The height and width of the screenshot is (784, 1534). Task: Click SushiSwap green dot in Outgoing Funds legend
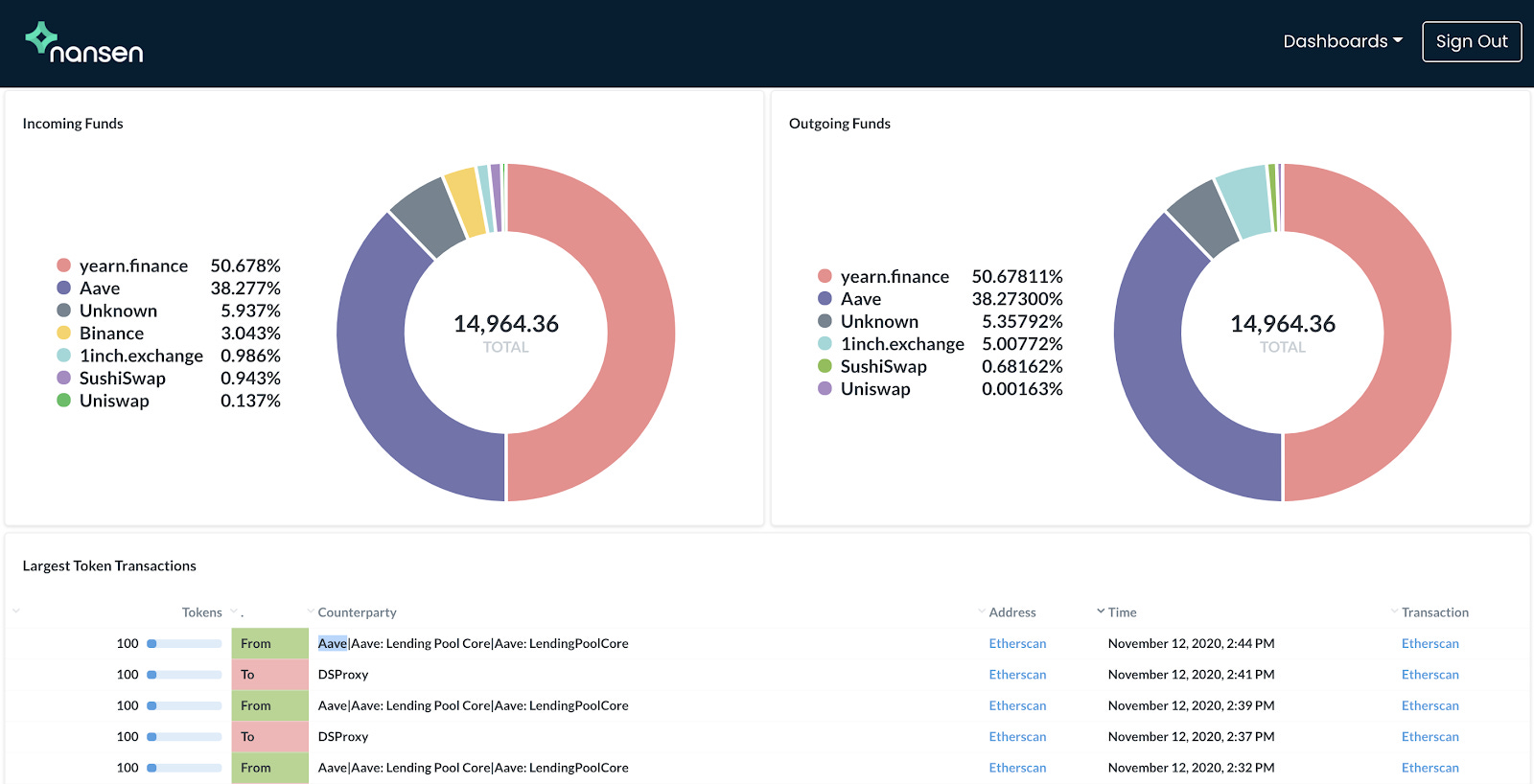[825, 366]
